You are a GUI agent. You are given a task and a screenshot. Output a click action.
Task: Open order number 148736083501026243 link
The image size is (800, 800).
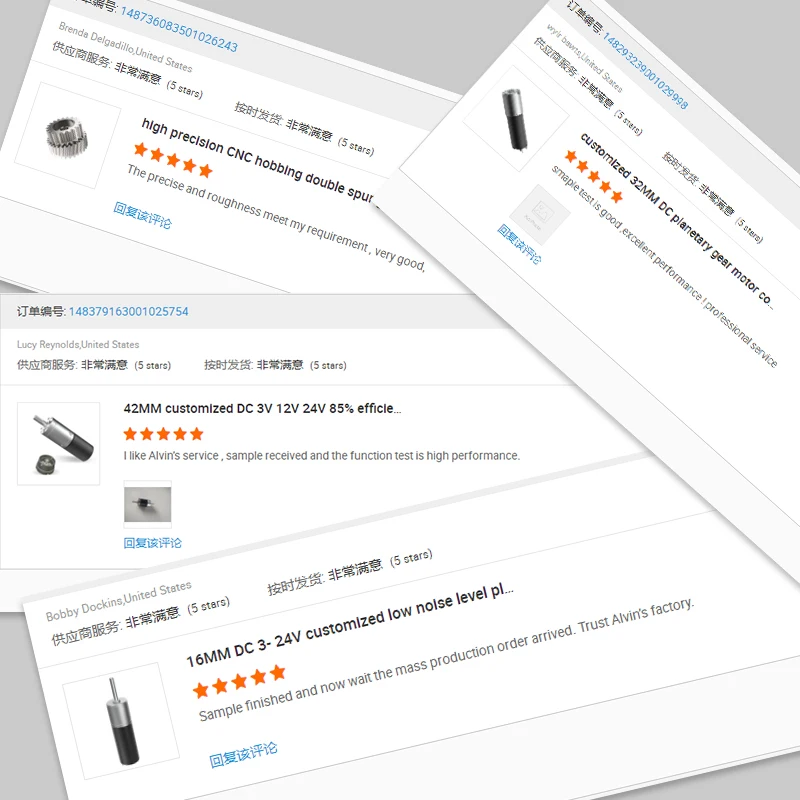pyautogui.click(x=179, y=29)
